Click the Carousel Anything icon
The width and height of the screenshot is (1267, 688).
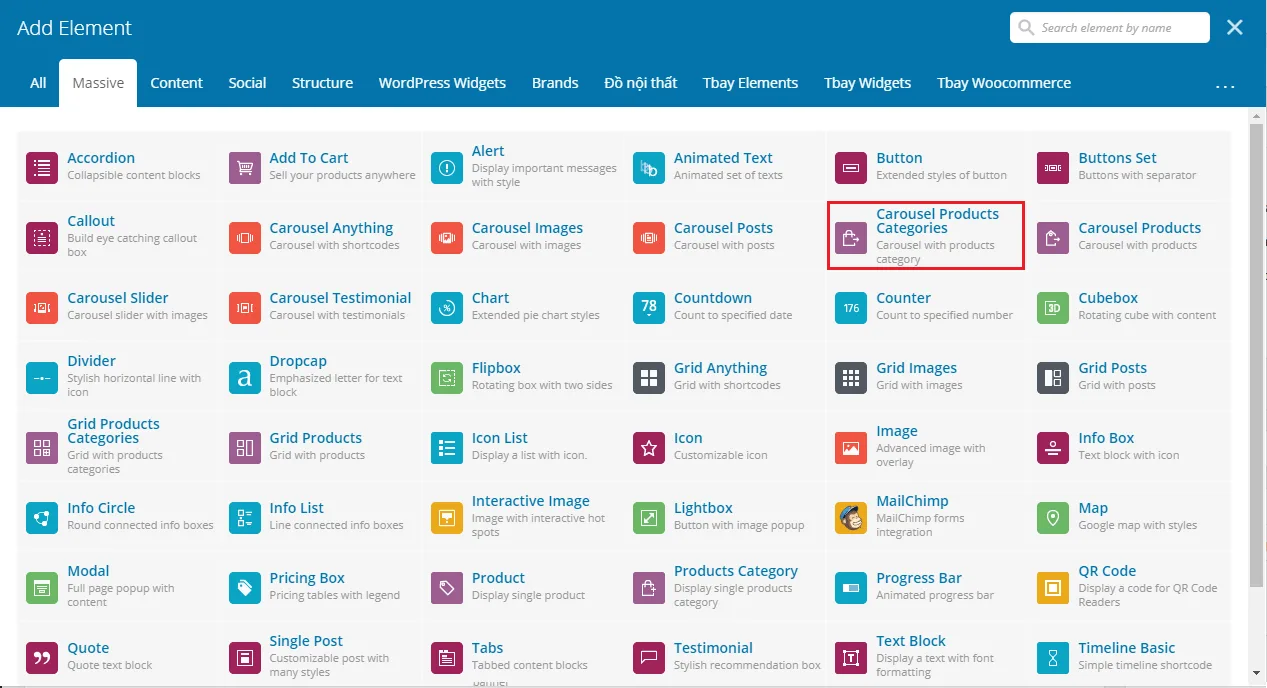pos(244,238)
